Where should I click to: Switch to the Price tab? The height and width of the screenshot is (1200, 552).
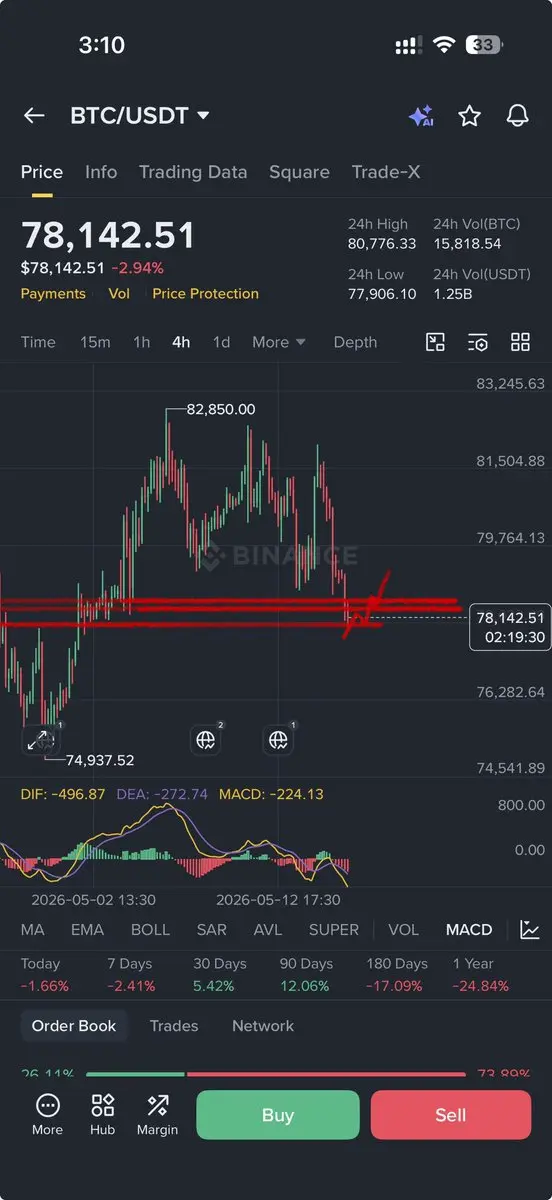[42, 172]
